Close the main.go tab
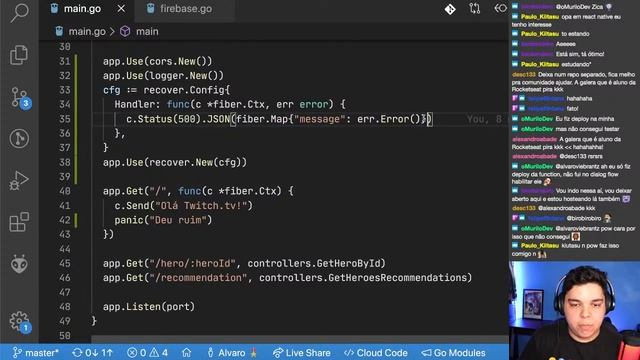Image resolution: width=640 pixels, height=360 pixels. [121, 9]
